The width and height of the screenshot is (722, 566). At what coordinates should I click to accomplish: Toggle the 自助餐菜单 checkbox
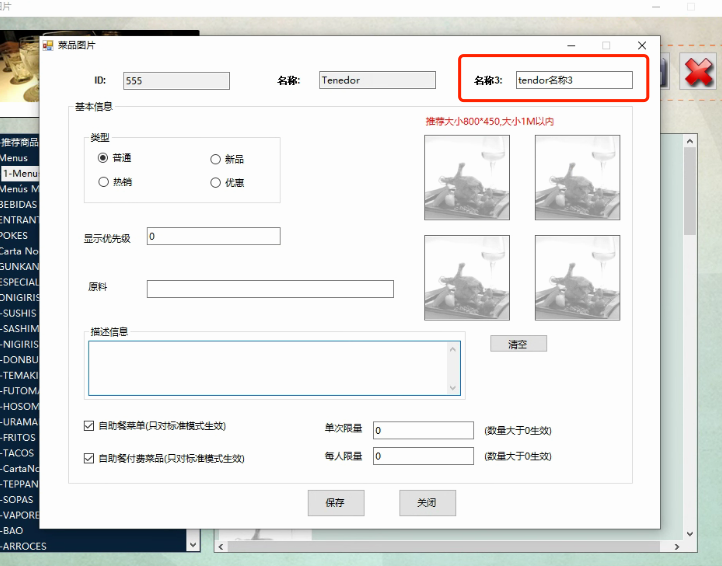89,426
